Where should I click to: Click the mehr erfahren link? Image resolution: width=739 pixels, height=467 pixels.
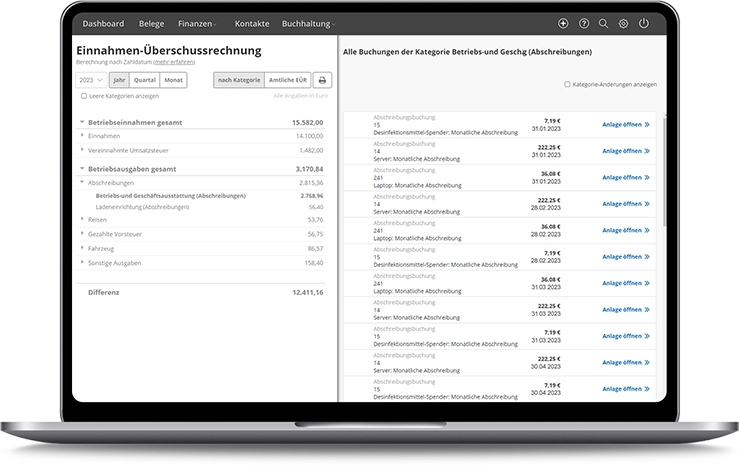pyautogui.click(x=174, y=62)
